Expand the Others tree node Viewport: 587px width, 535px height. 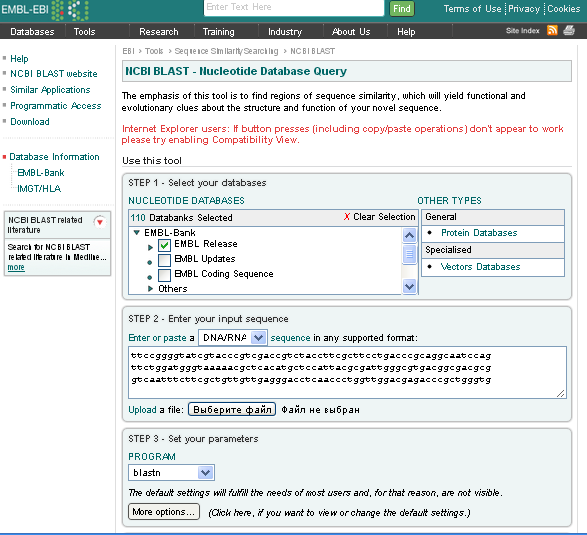coord(150,289)
